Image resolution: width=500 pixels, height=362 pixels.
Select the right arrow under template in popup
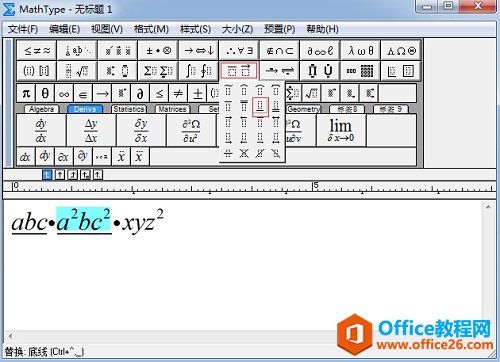228,137
